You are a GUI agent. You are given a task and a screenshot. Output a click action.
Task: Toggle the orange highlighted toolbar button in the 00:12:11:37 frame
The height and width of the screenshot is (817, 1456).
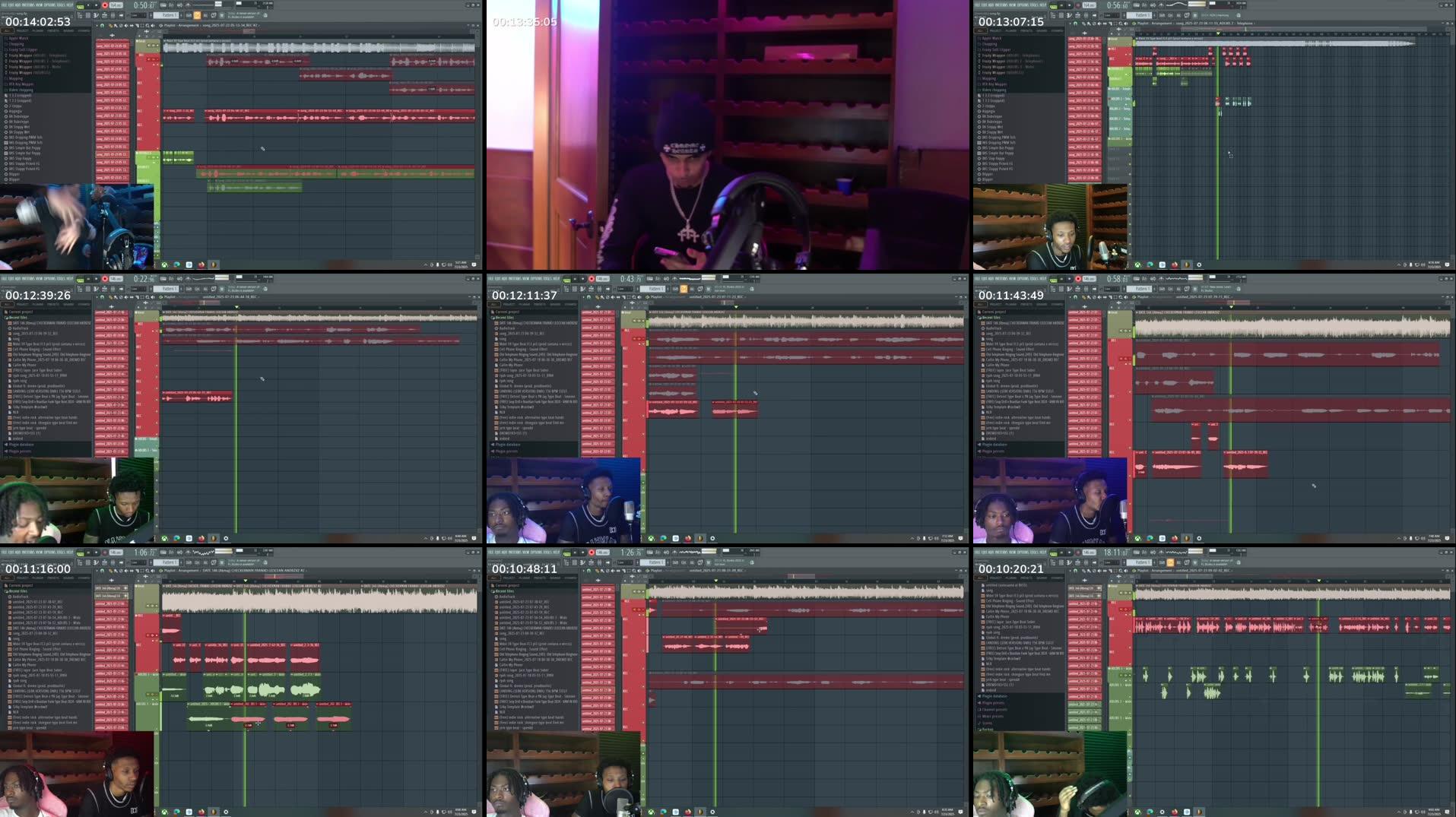click(x=684, y=289)
